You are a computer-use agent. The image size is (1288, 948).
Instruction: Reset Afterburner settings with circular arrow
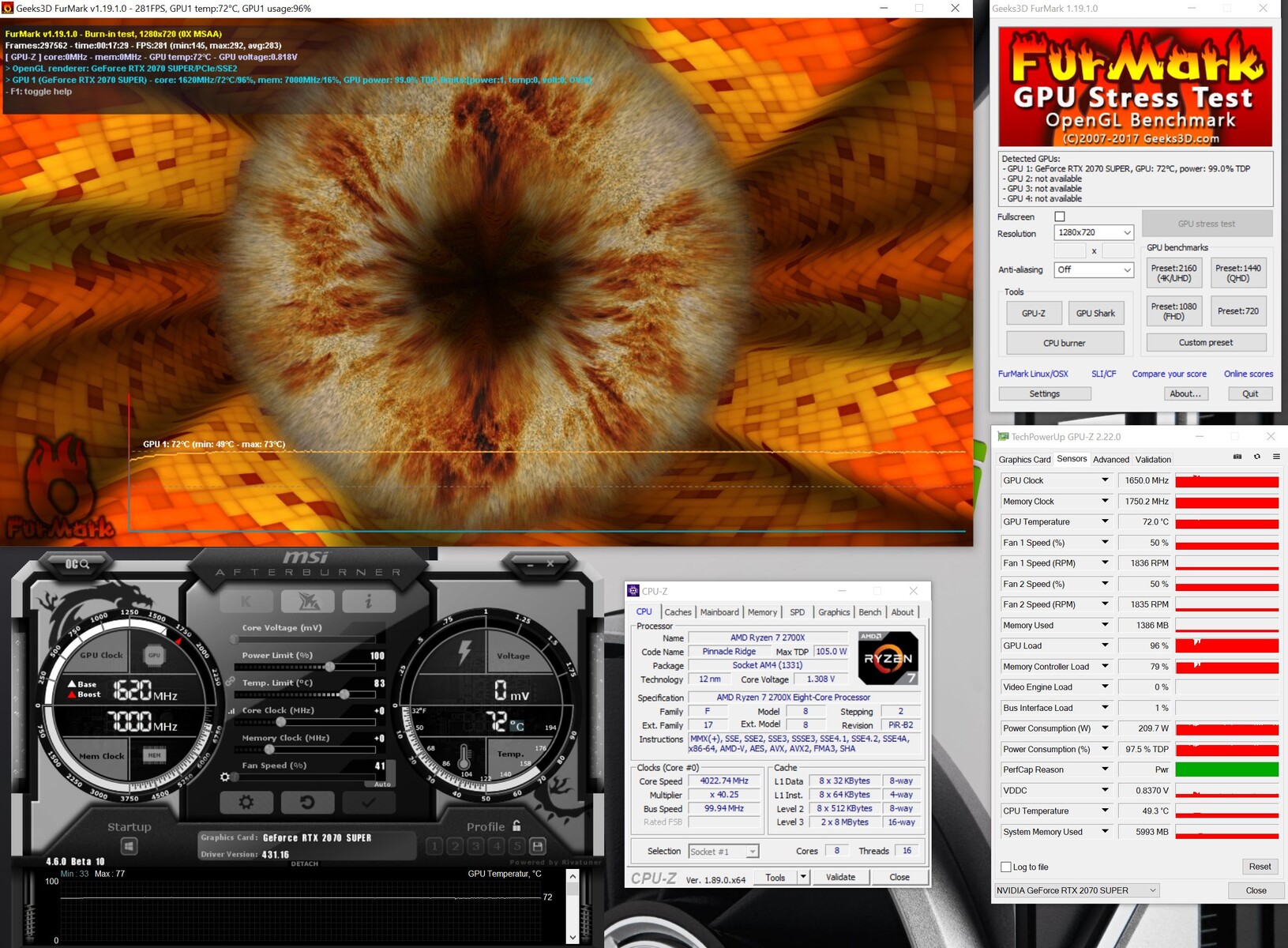(307, 802)
